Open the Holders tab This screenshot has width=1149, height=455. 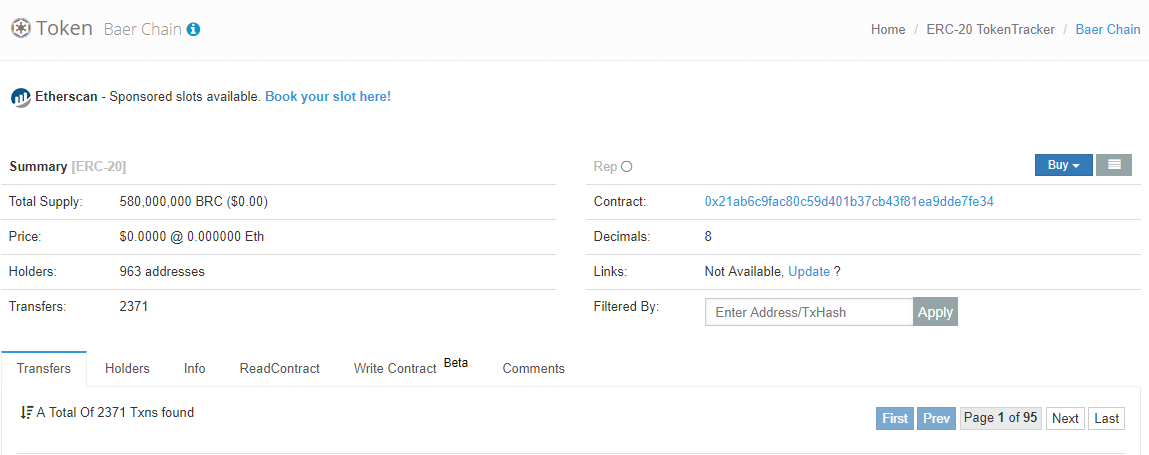(x=128, y=369)
